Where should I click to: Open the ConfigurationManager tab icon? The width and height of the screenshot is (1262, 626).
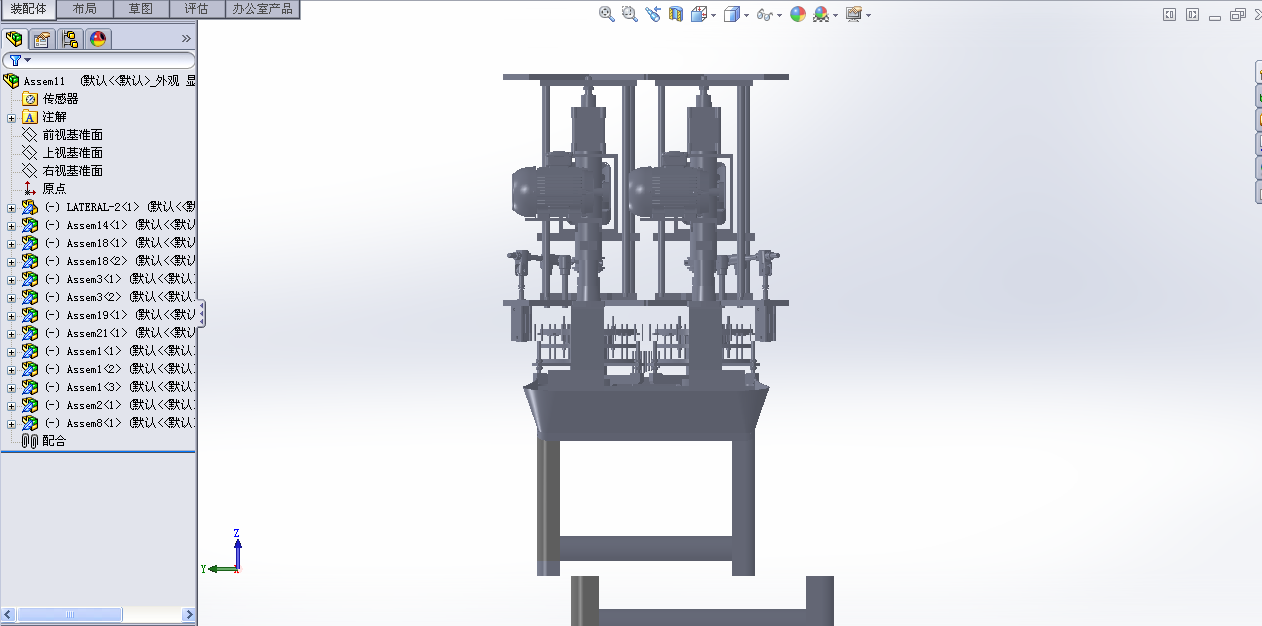[x=70, y=39]
